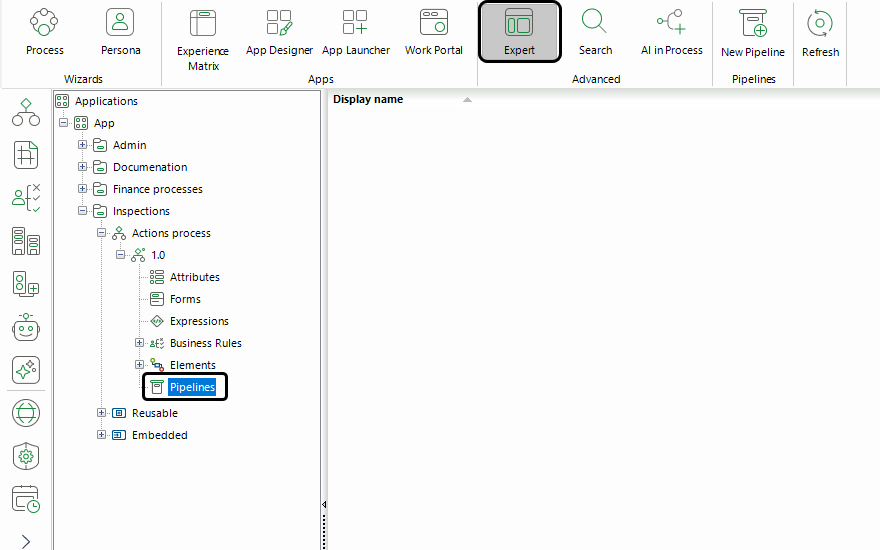Open the robot bots sidebar icon
Screen dimensions: 880x550
click(26, 327)
